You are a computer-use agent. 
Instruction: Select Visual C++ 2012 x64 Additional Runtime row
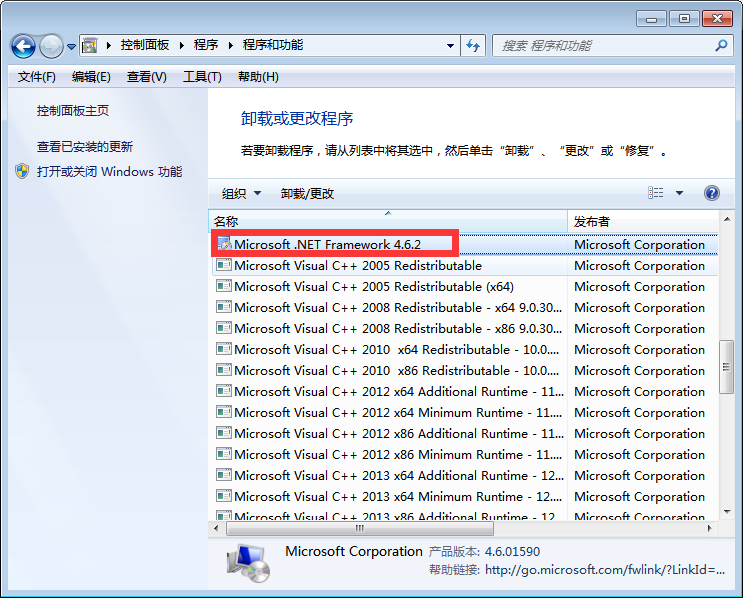(x=464, y=391)
